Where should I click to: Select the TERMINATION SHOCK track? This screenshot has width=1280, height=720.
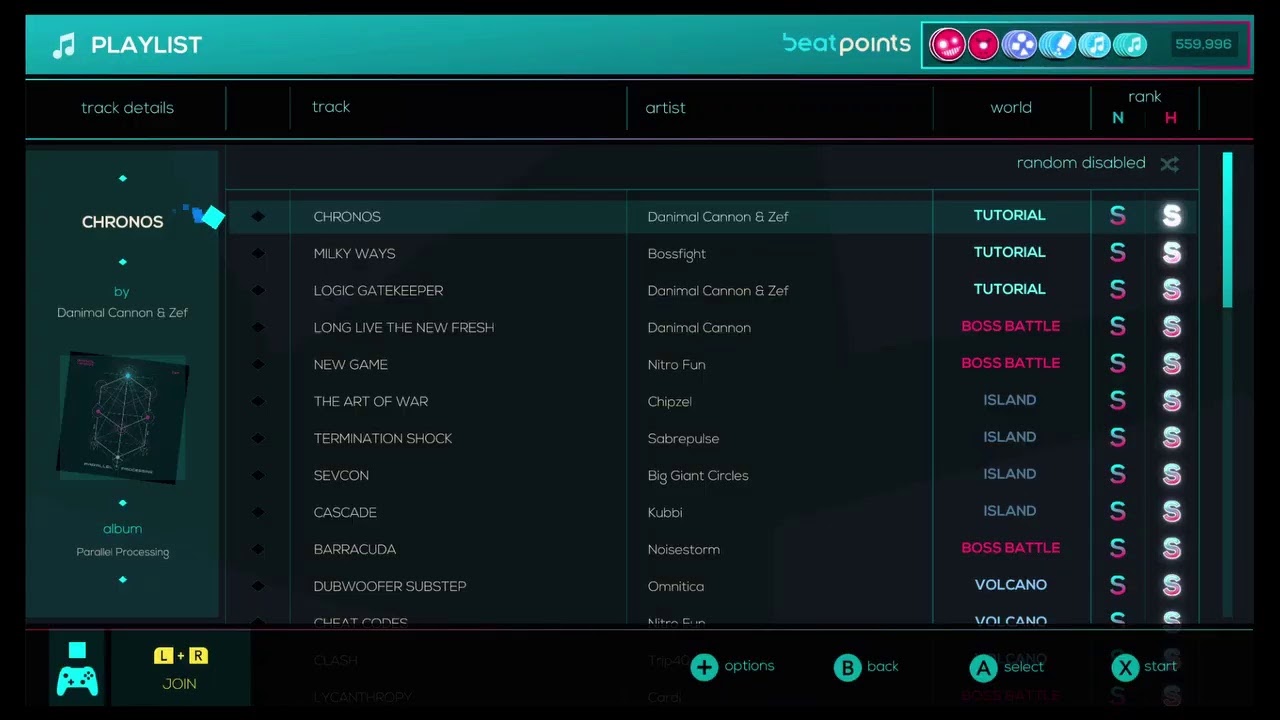712,439
